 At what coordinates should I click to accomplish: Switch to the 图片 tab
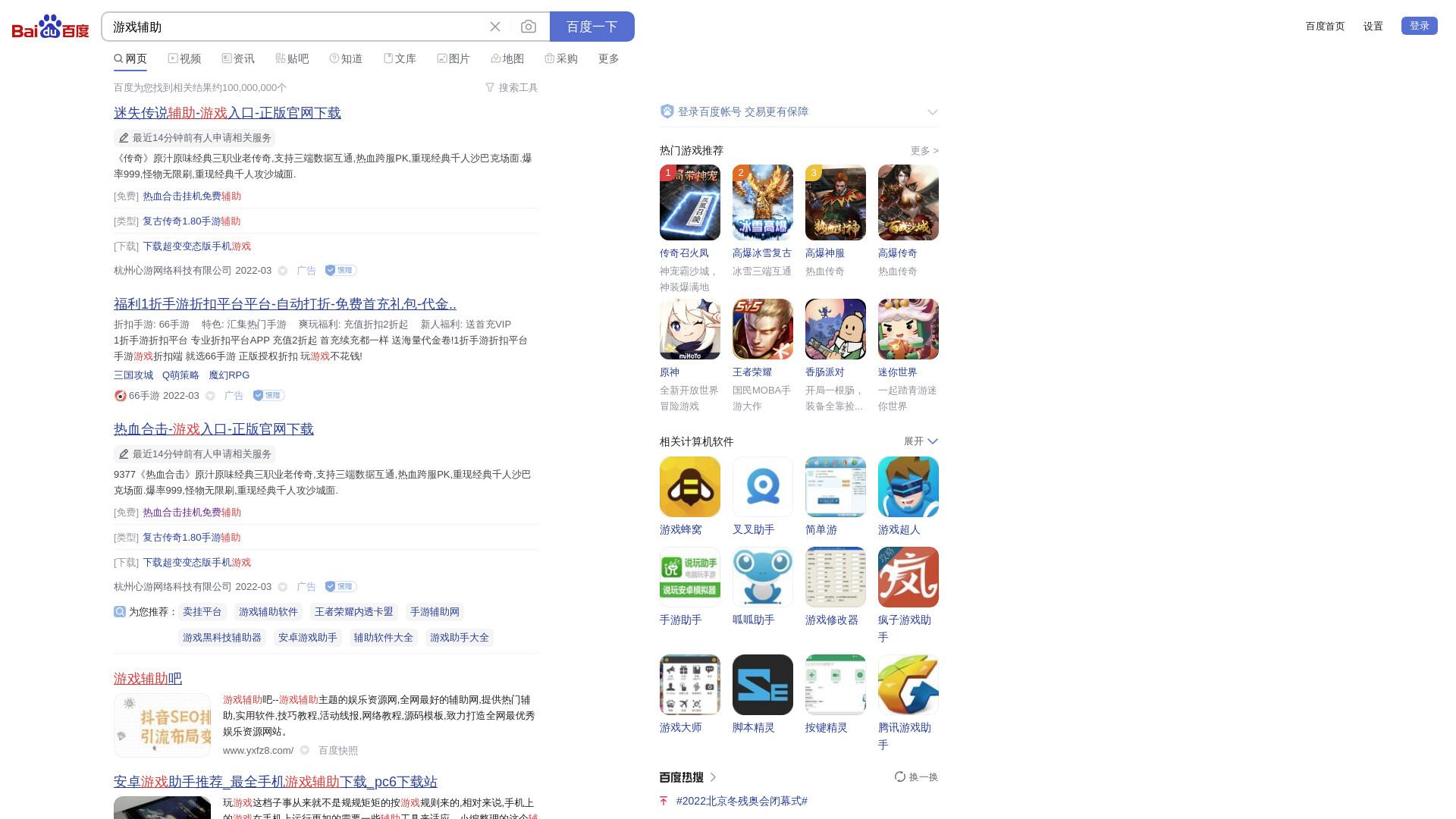coord(453,58)
